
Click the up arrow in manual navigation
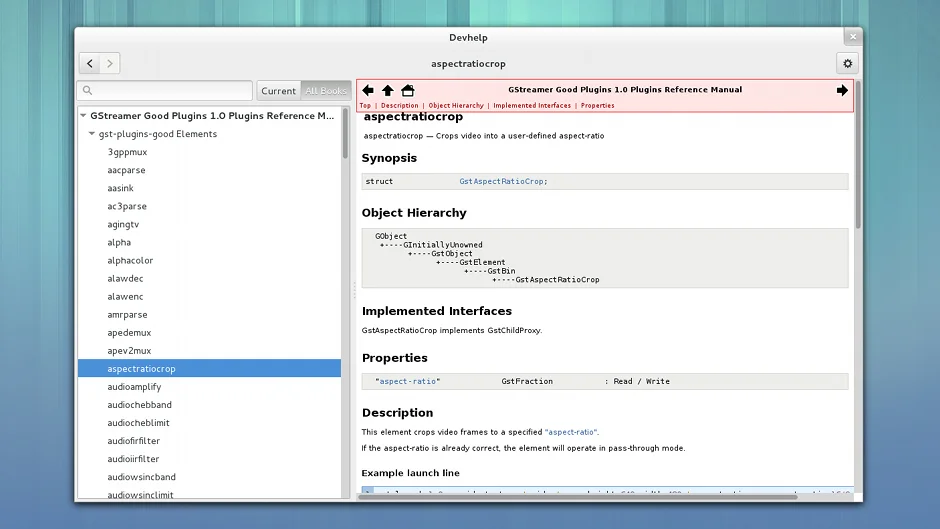[388, 90]
